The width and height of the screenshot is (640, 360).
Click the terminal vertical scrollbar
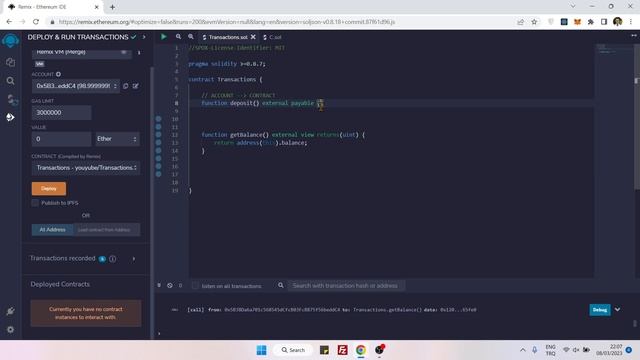point(635,323)
